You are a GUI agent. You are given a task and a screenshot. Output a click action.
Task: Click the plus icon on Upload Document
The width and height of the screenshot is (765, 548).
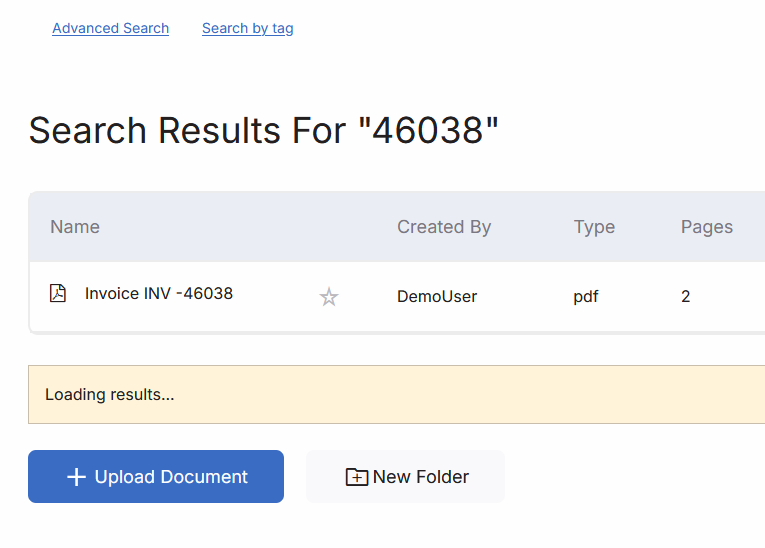pos(76,477)
